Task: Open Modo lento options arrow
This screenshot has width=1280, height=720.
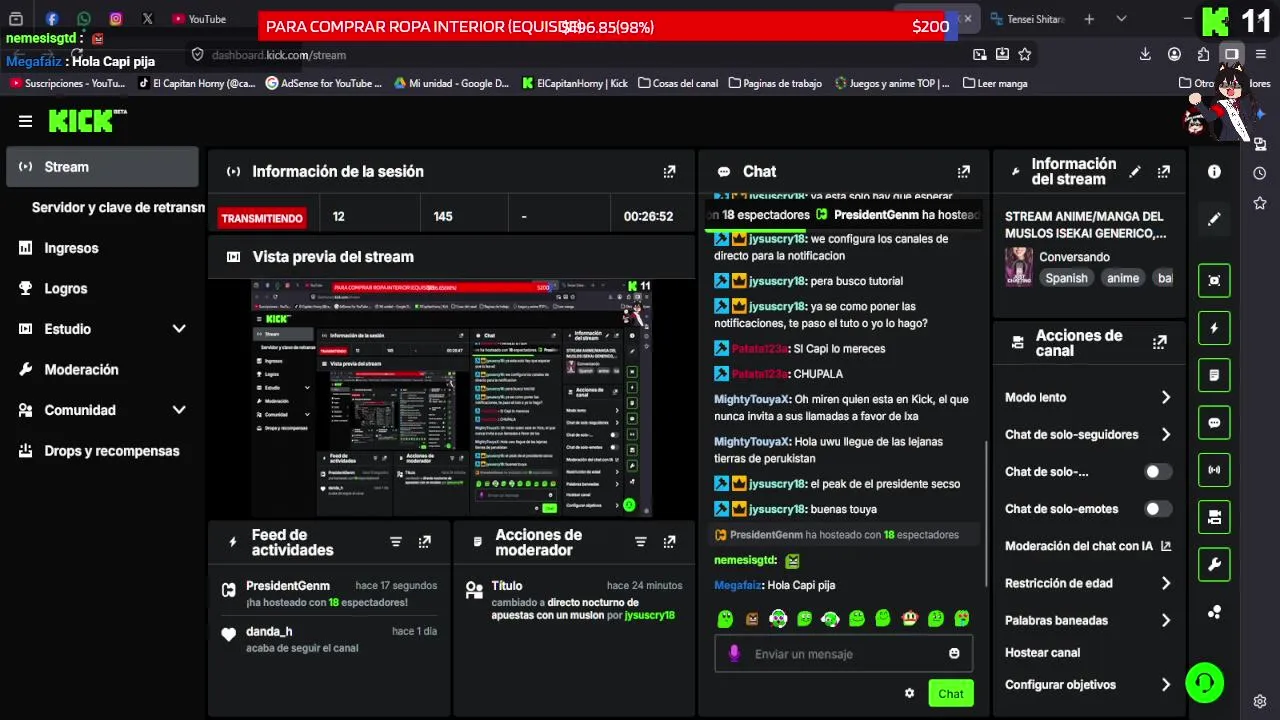Action: point(1165,397)
